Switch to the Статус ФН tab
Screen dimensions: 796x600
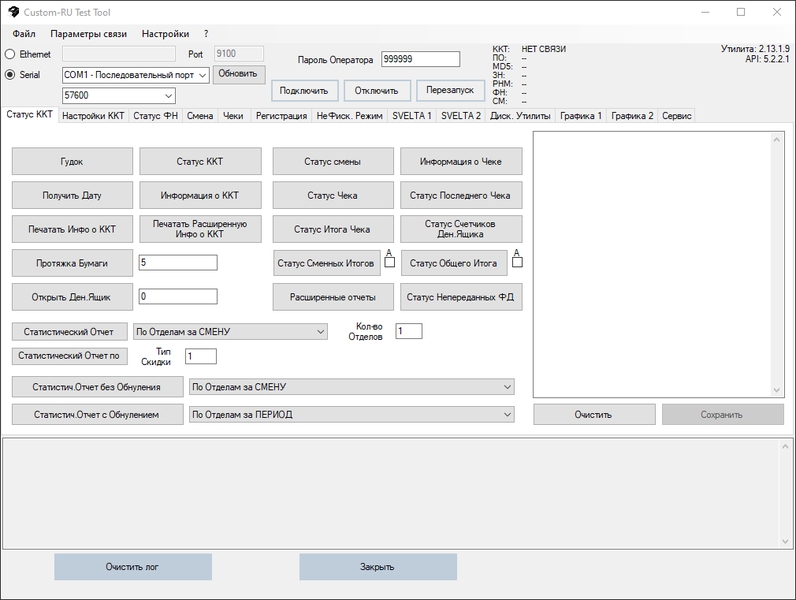click(156, 116)
